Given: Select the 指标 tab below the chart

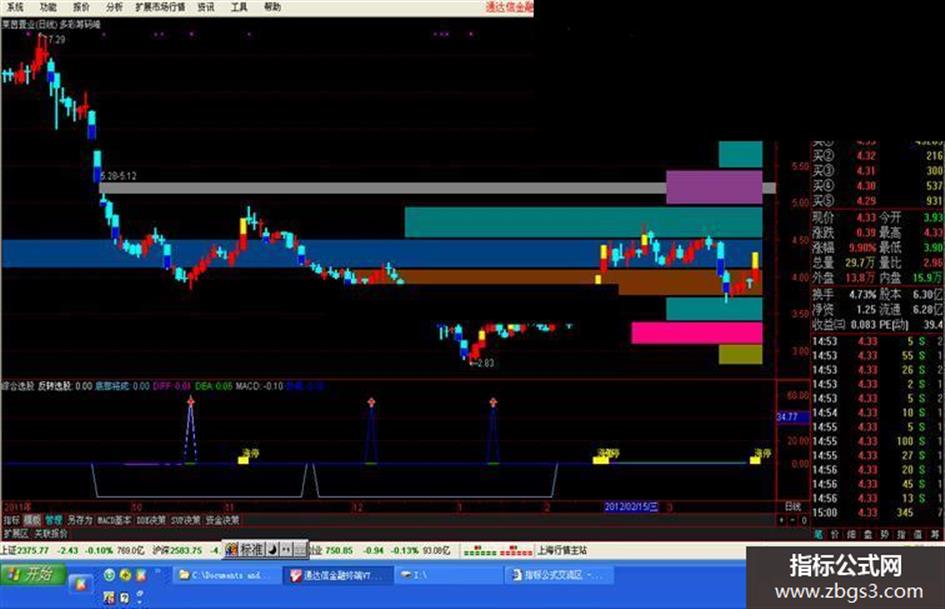Looking at the screenshot, I should tap(11, 520).
